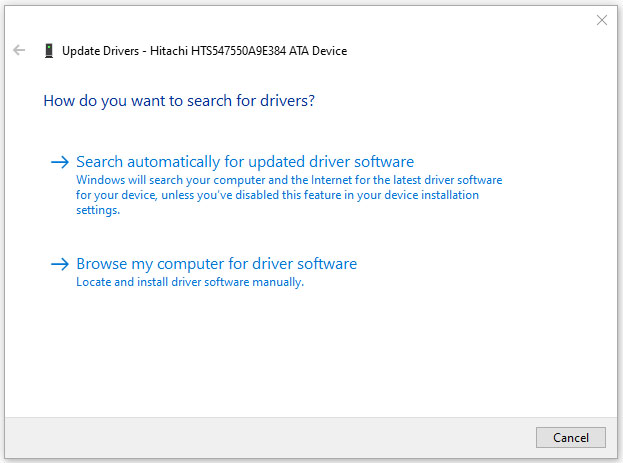Click the word 'settings.' ending the description
Screen dimensions: 623x463
pos(98,210)
